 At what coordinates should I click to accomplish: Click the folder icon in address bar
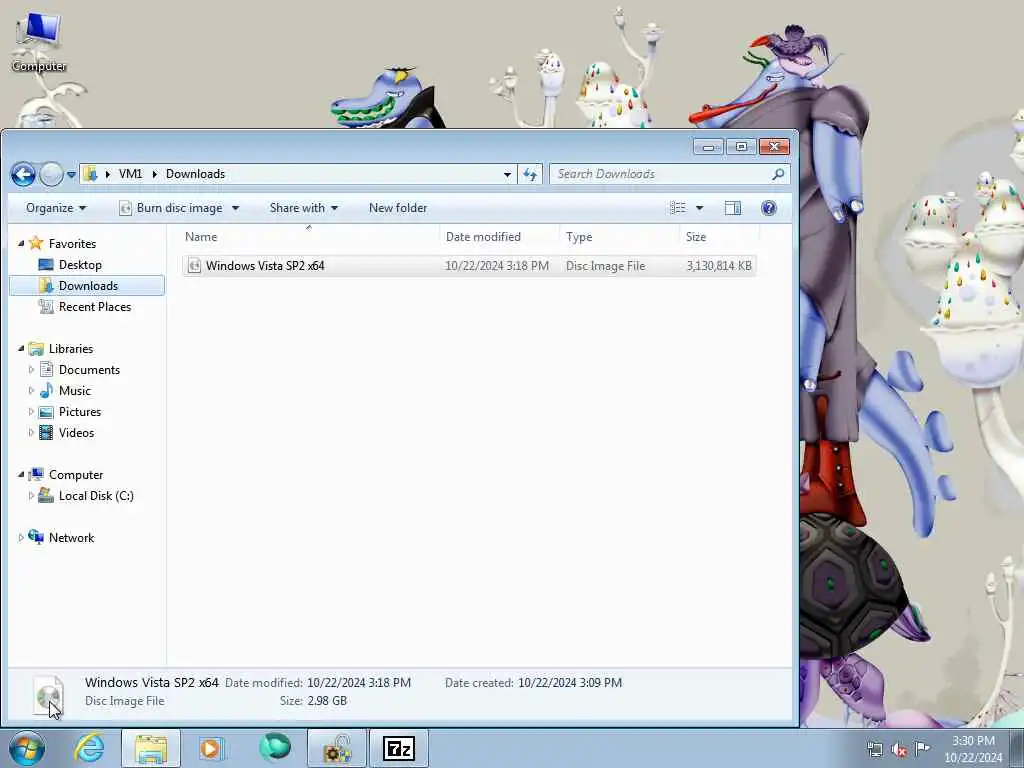91,174
